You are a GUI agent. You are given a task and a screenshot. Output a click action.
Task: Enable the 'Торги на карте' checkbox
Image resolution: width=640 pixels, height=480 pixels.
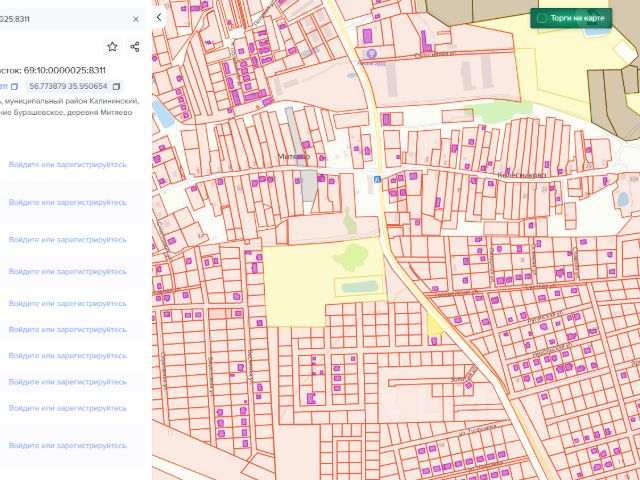click(541, 18)
